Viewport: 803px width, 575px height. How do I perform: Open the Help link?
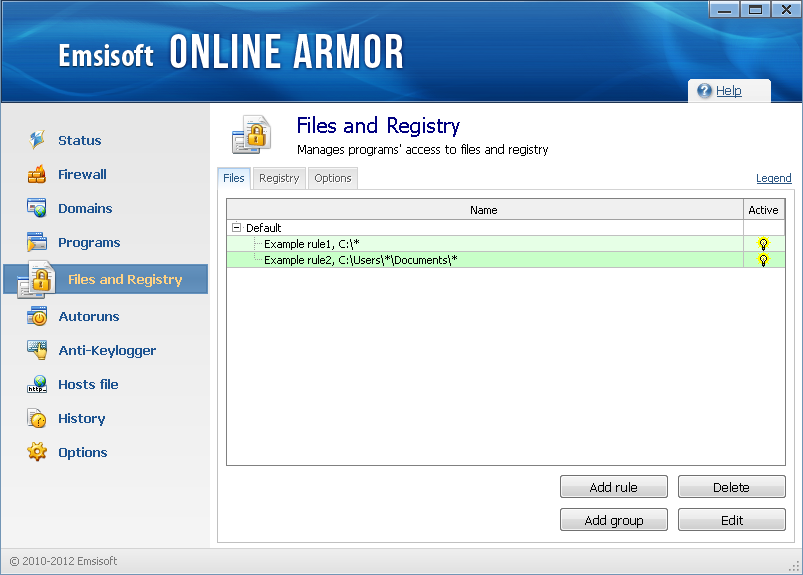point(729,91)
